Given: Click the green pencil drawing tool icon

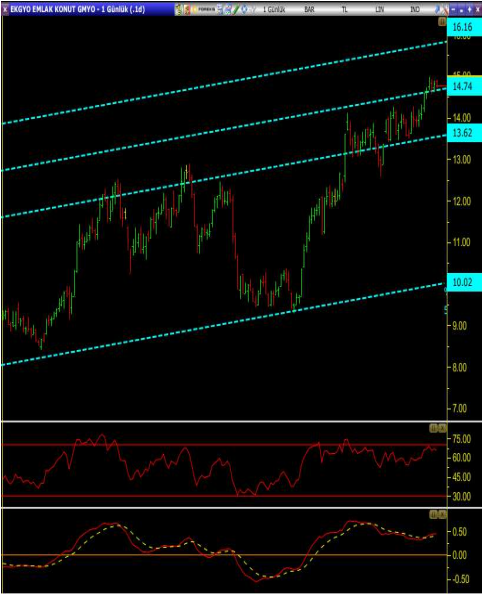Looking at the screenshot, I should click(x=236, y=9).
